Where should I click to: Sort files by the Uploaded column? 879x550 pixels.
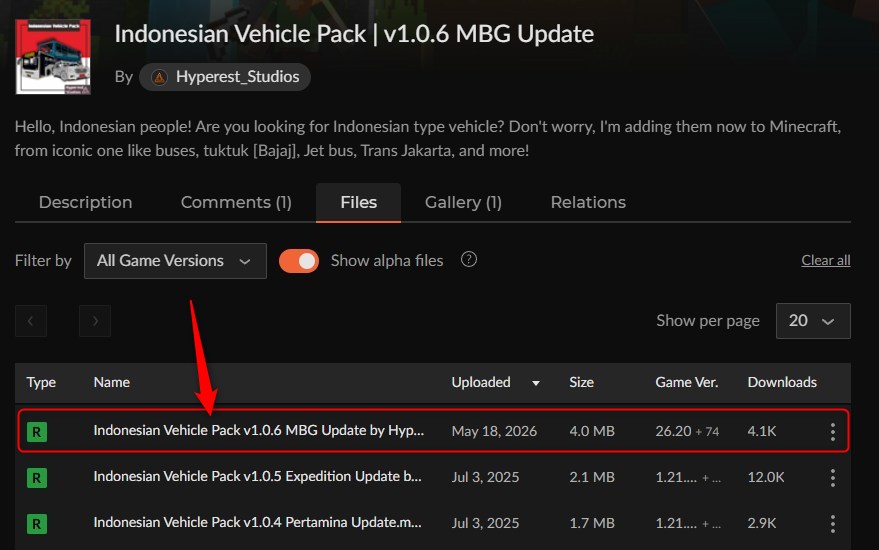click(481, 382)
